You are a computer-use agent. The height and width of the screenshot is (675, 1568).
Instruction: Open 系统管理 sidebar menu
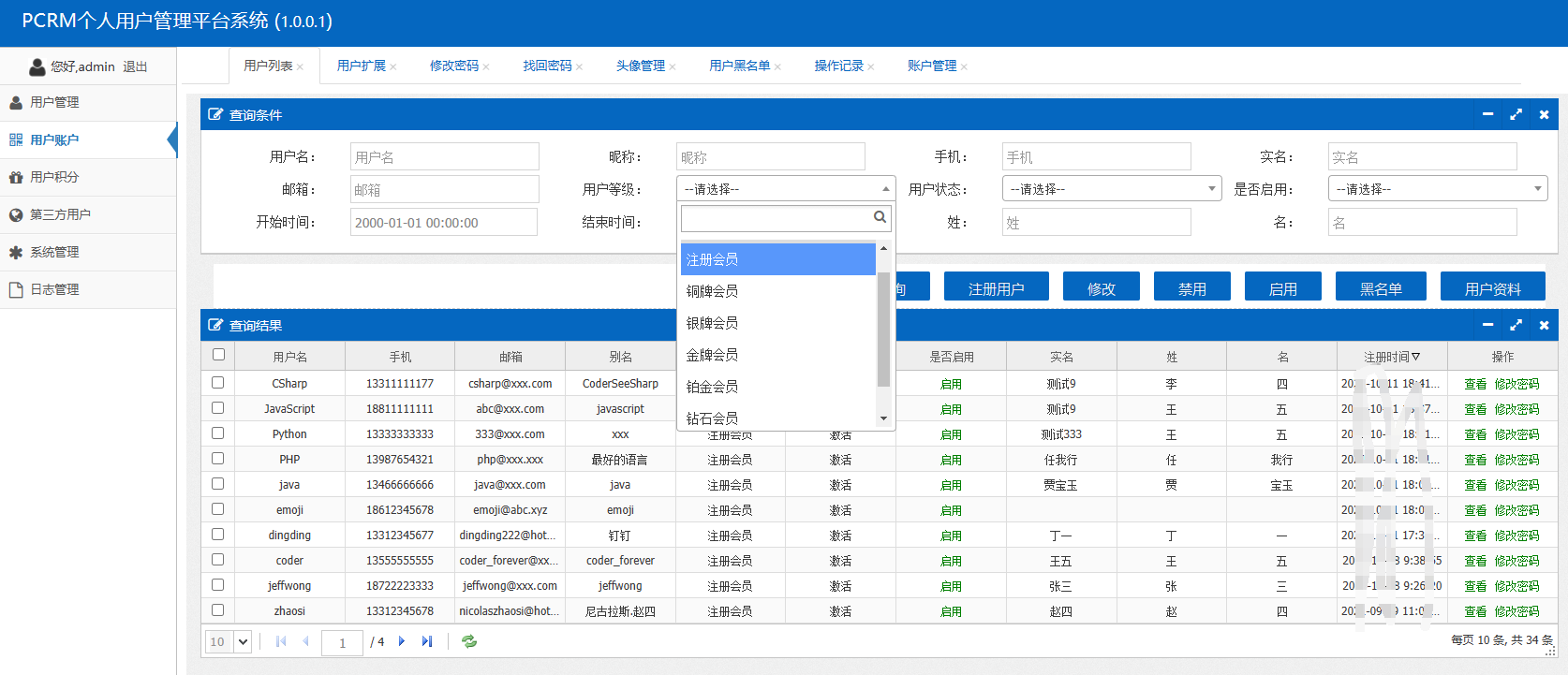(x=54, y=252)
